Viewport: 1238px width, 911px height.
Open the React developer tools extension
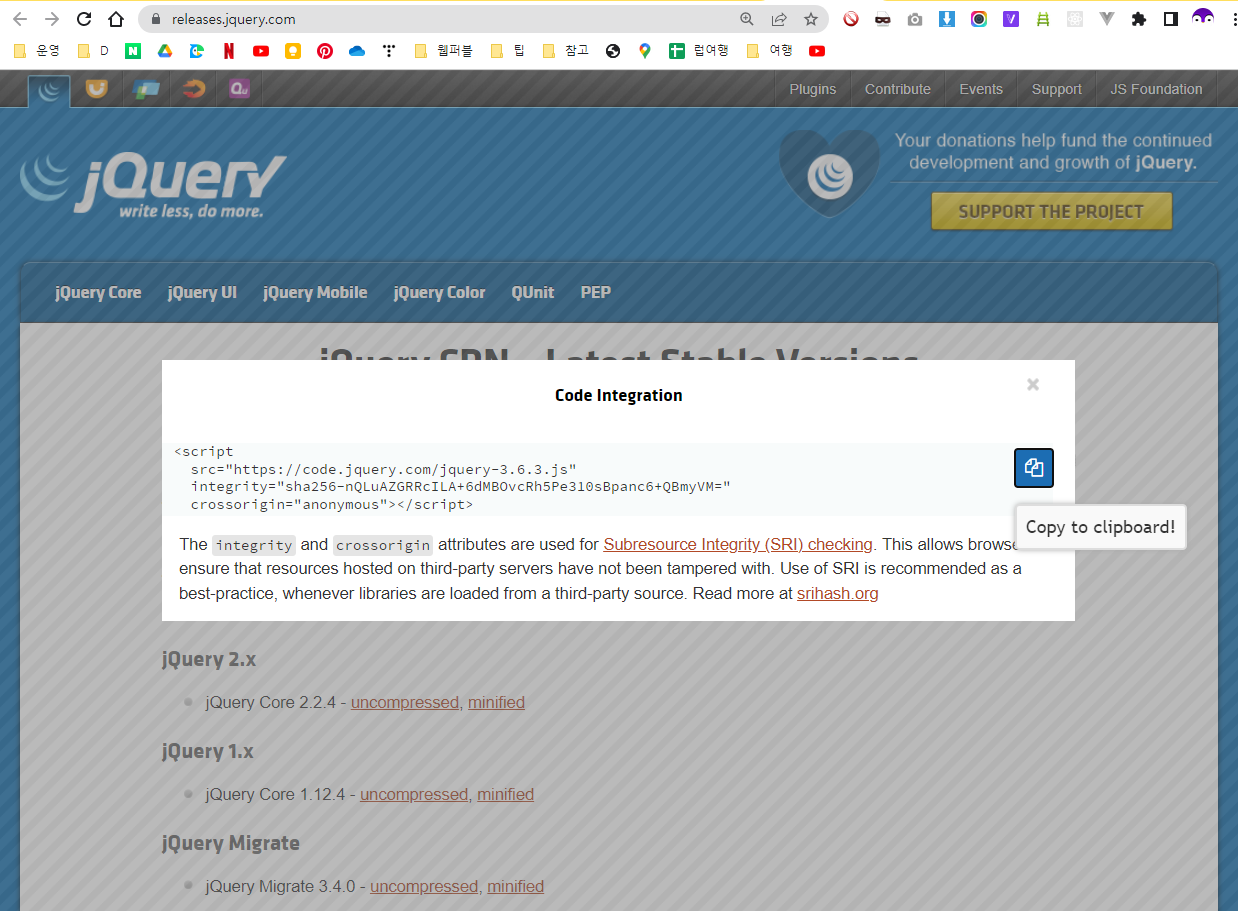[1075, 19]
